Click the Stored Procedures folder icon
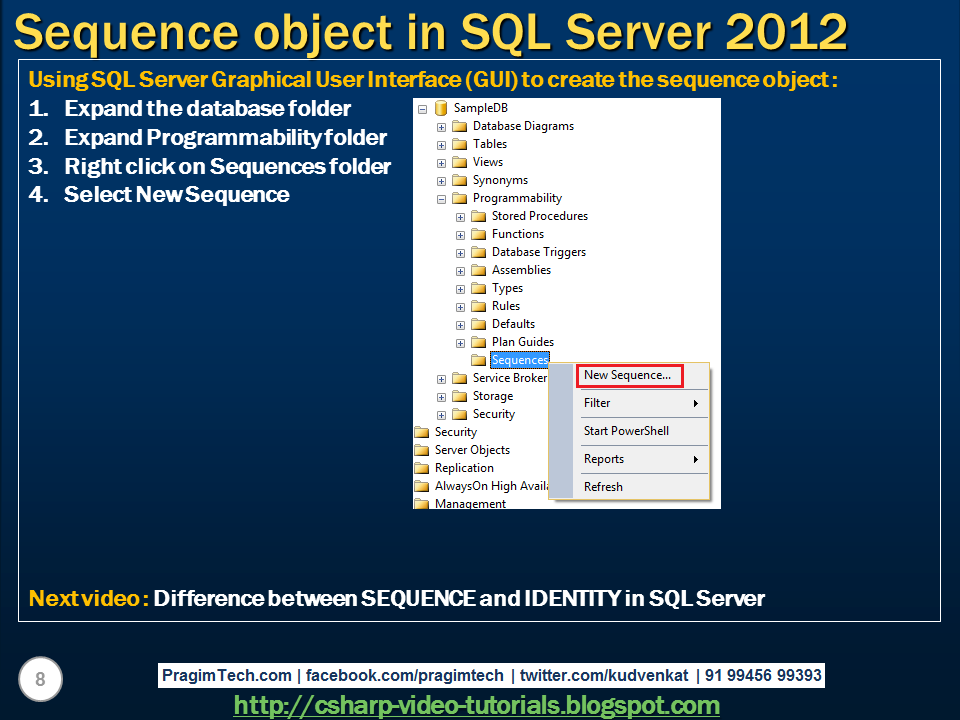Image resolution: width=960 pixels, height=720 pixels. tap(478, 217)
